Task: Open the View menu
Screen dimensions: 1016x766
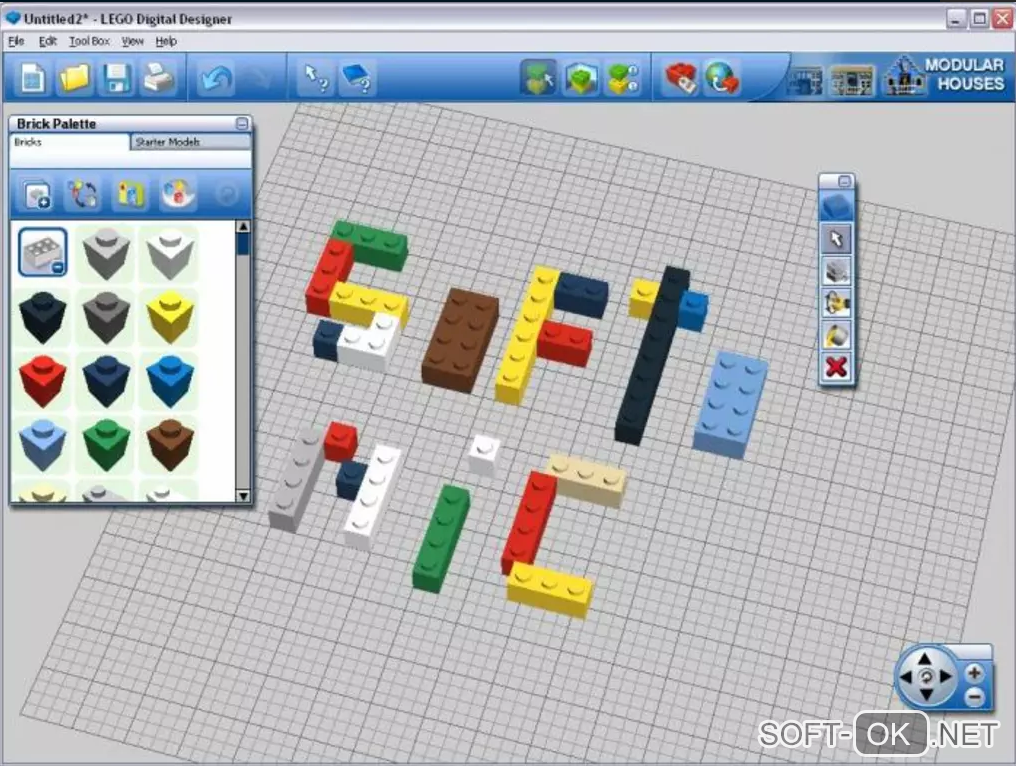Action: point(133,41)
